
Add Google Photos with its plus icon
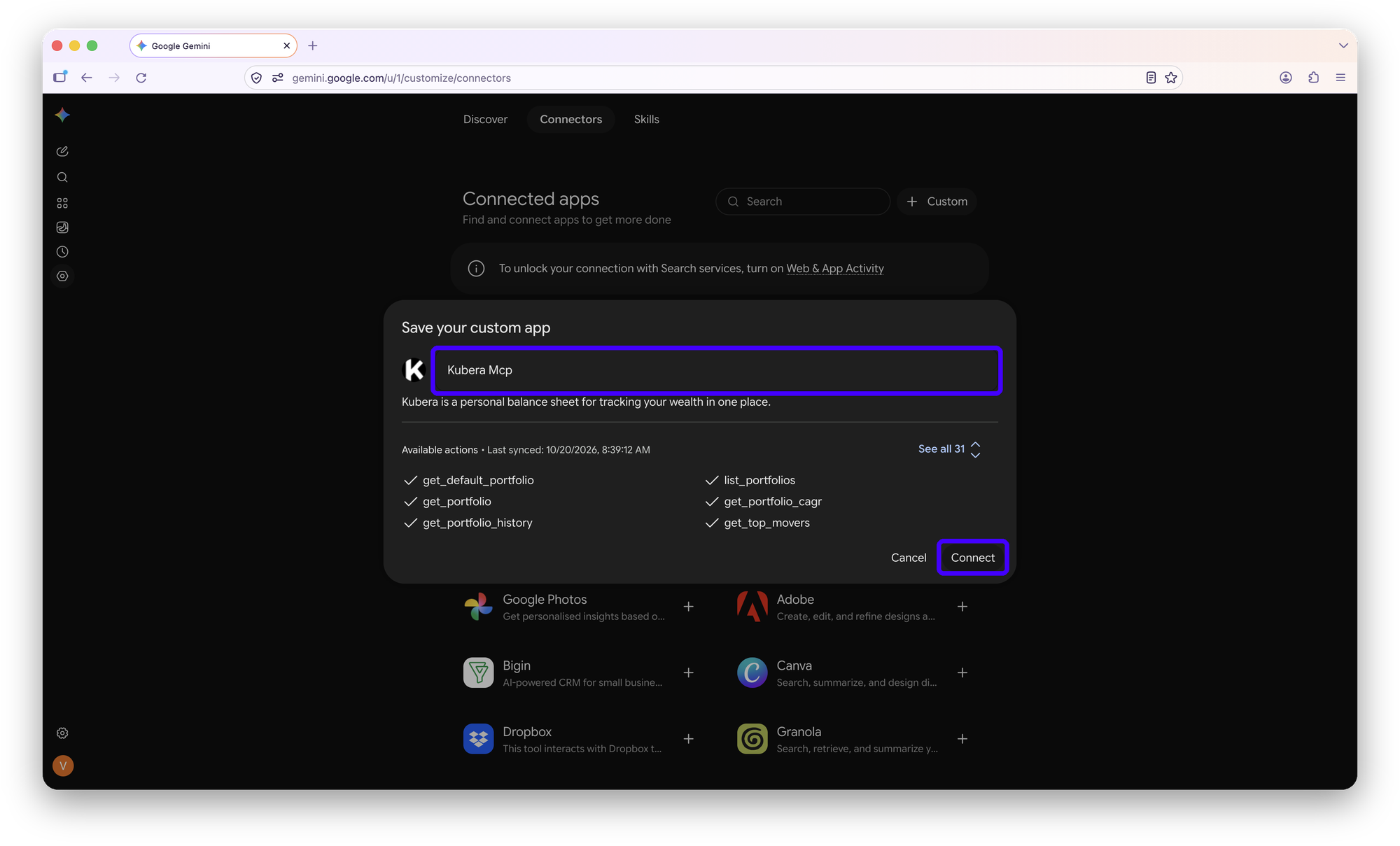tap(689, 607)
